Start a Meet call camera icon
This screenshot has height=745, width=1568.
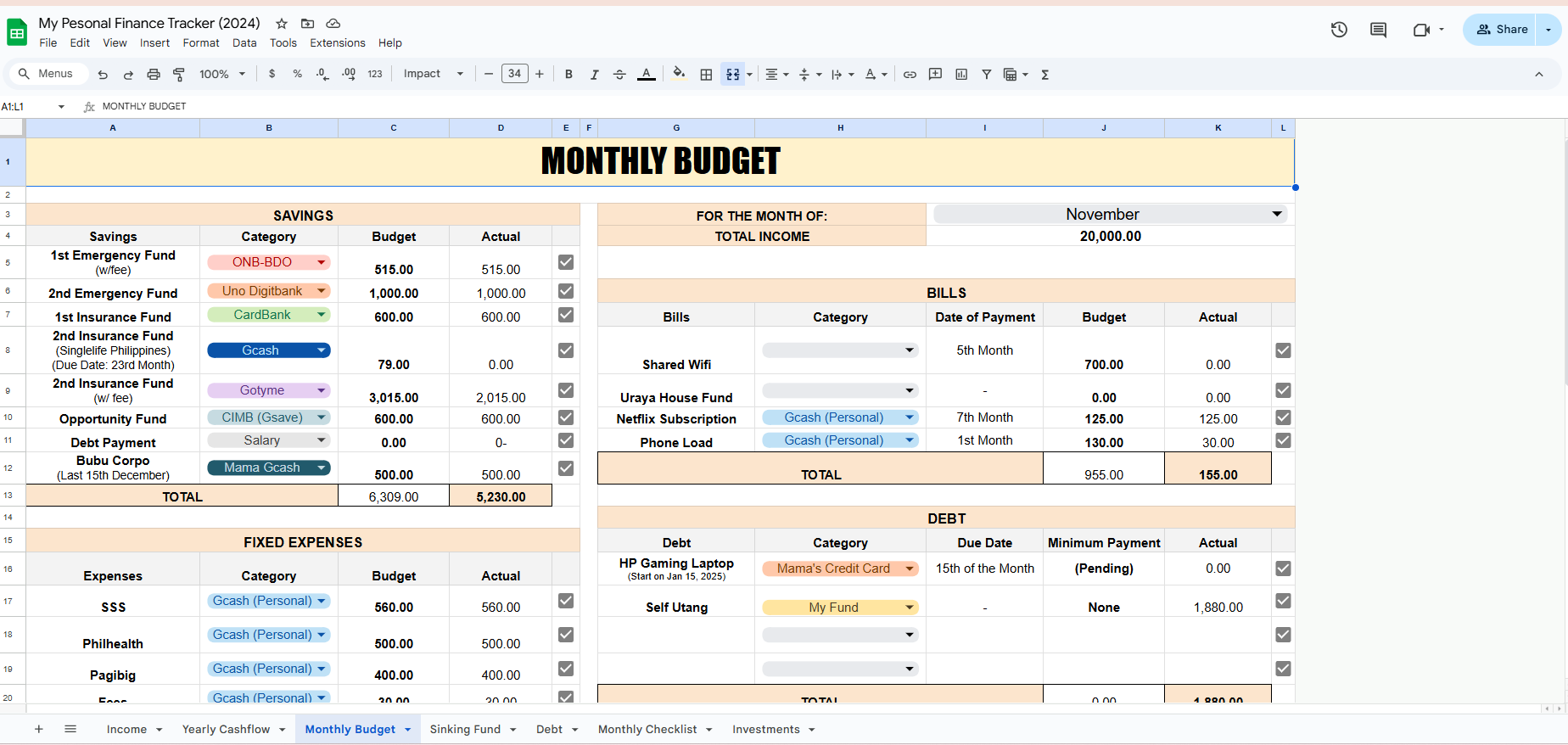tap(1421, 30)
